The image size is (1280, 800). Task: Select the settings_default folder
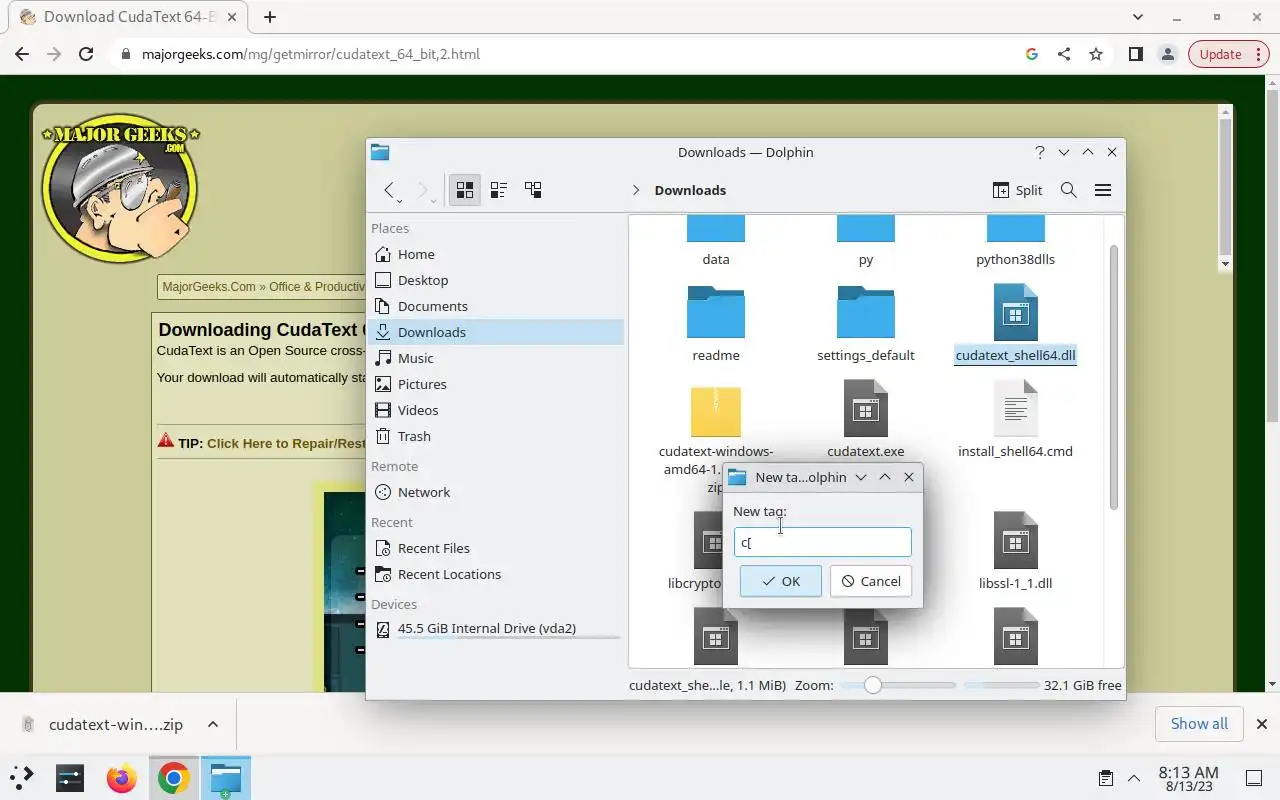point(866,323)
